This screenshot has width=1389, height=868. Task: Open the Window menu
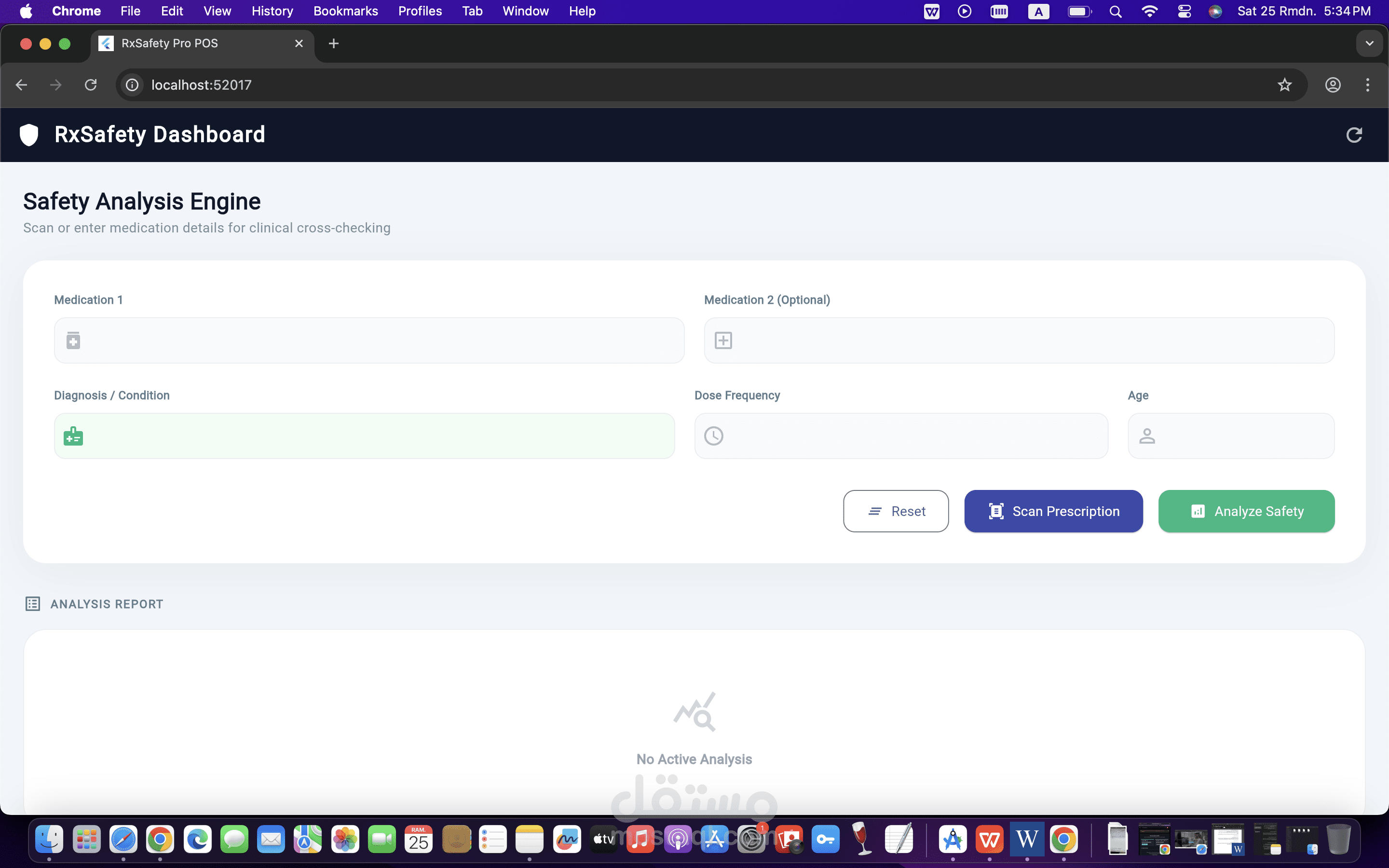[526, 12]
